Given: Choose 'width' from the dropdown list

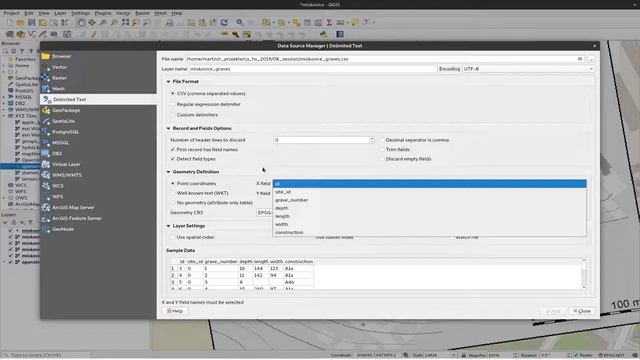Looking at the screenshot, I should (x=429, y=224).
